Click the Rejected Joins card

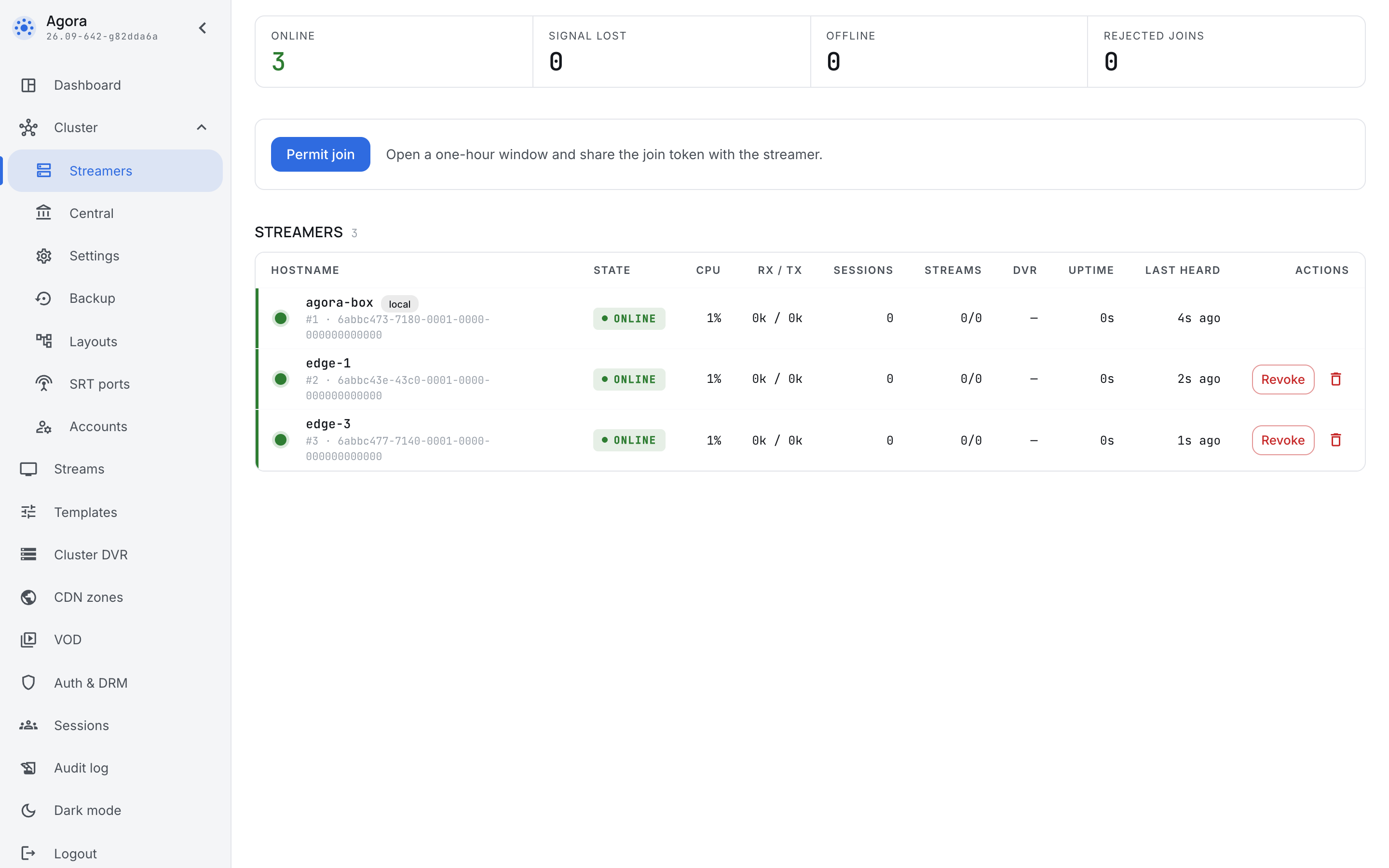coord(1226,52)
